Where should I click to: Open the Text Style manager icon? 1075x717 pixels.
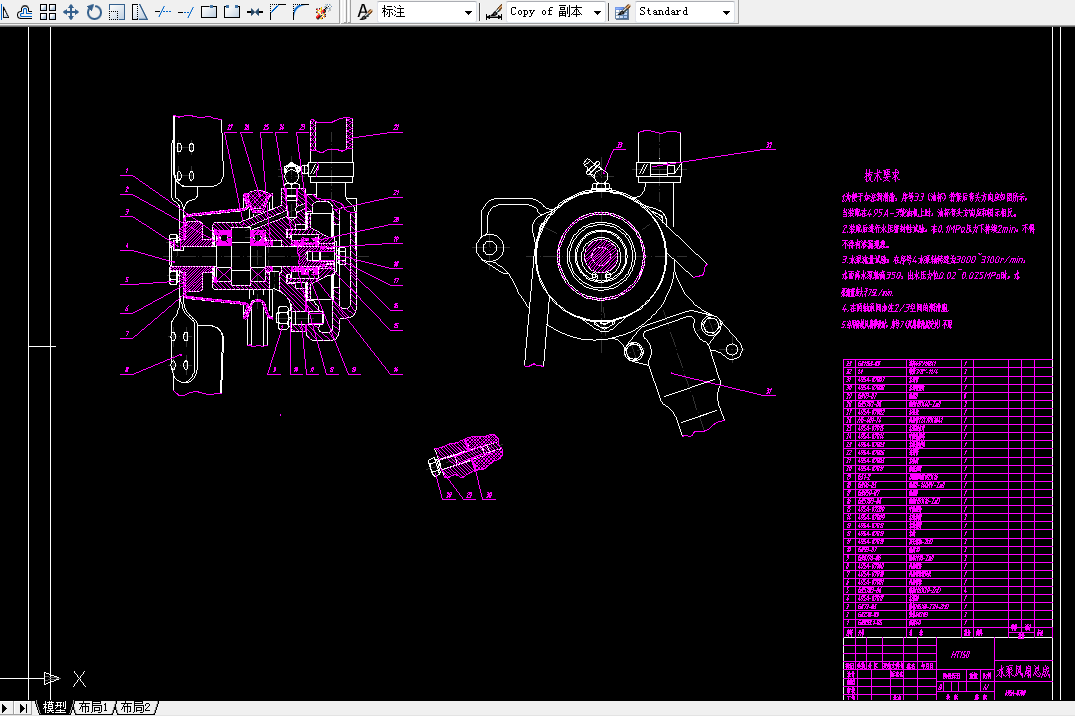coord(365,12)
